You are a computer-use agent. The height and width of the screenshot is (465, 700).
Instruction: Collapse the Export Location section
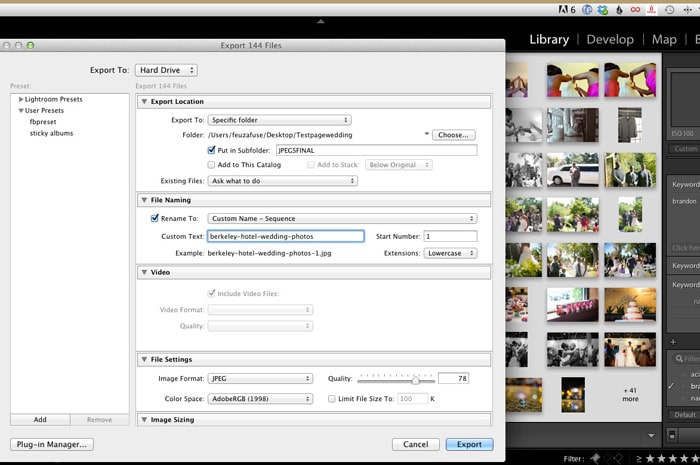144,101
